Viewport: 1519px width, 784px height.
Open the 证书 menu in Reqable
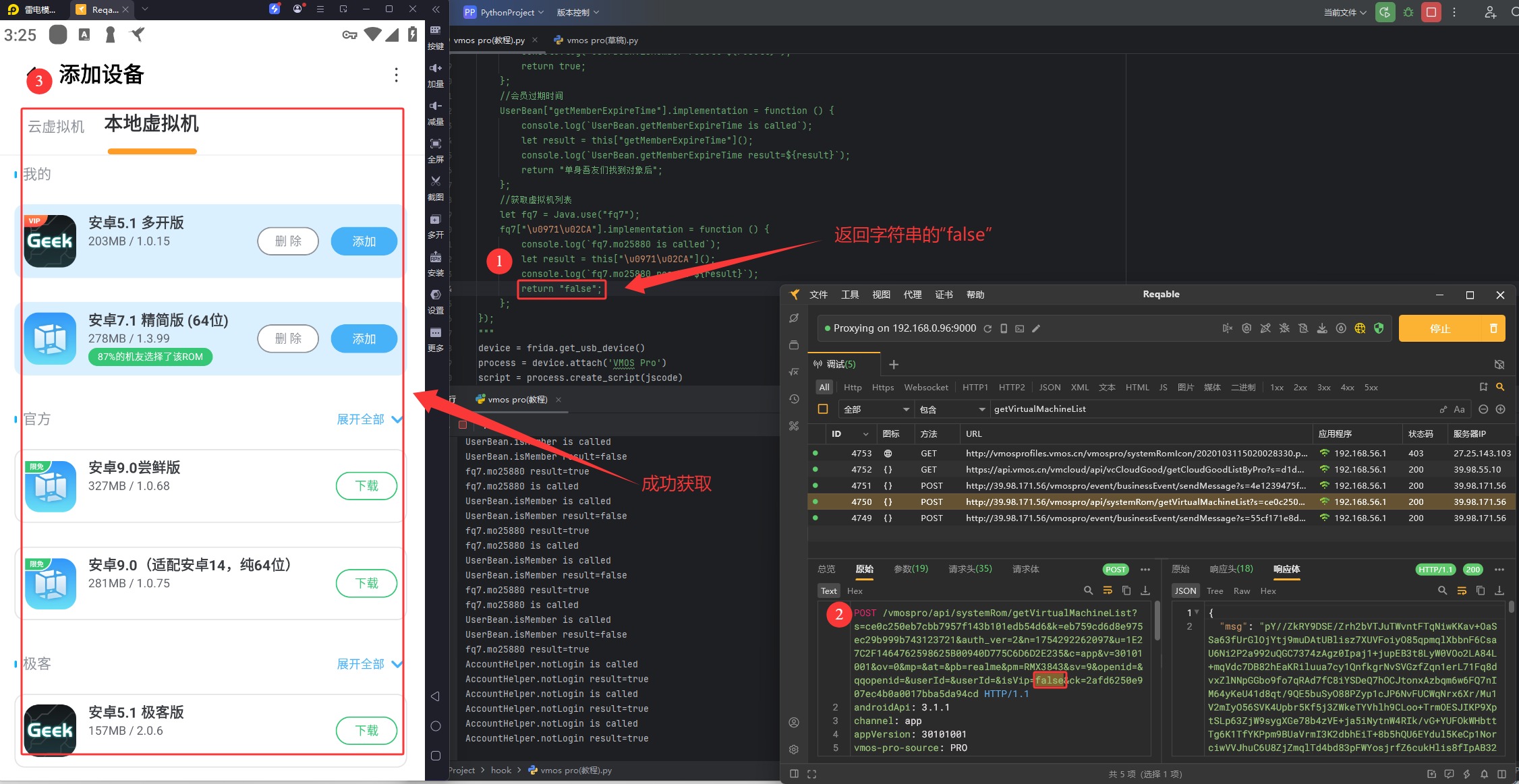click(x=944, y=295)
